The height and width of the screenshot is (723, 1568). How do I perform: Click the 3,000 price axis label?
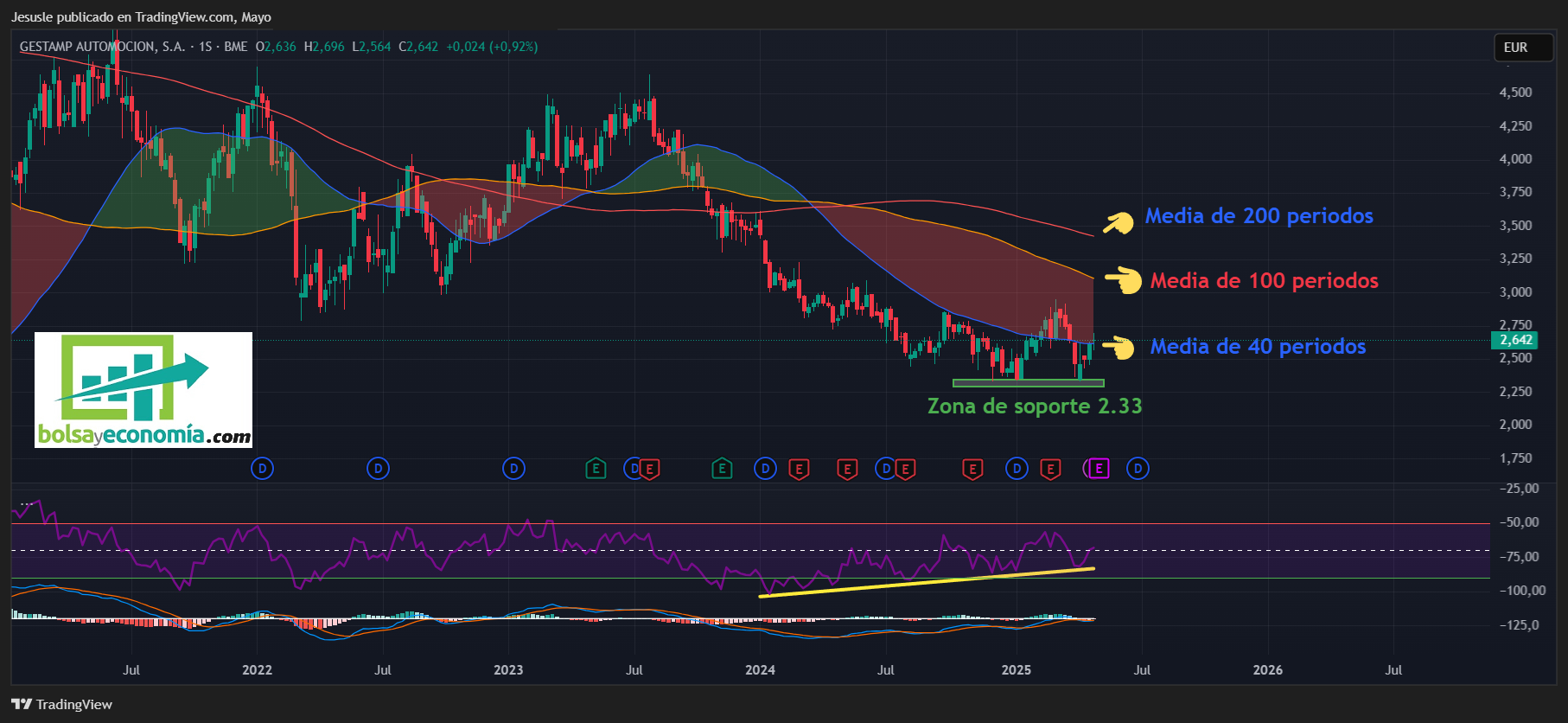click(1515, 291)
